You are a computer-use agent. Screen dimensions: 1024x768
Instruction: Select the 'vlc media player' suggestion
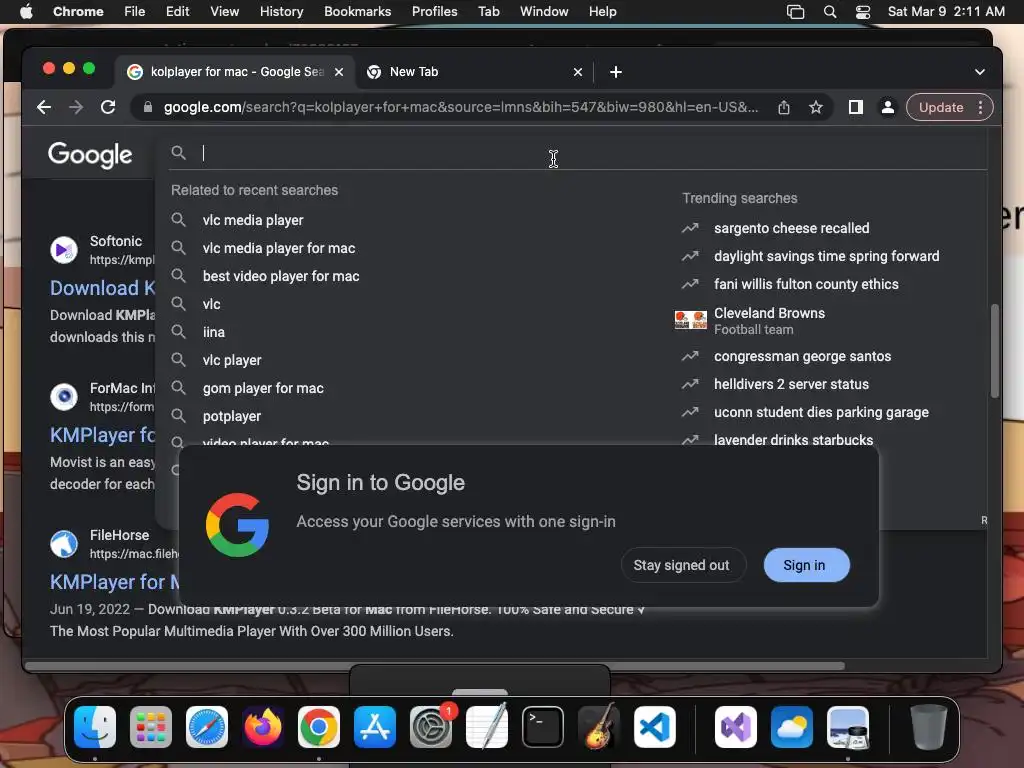click(x=253, y=220)
